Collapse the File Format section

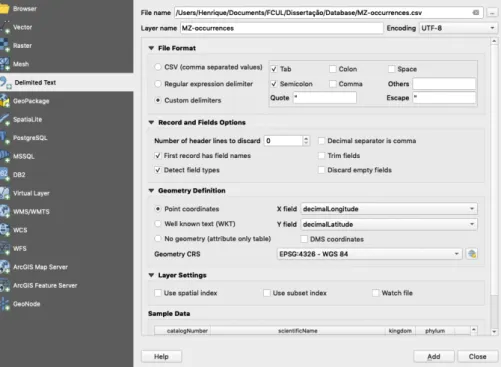point(151,48)
